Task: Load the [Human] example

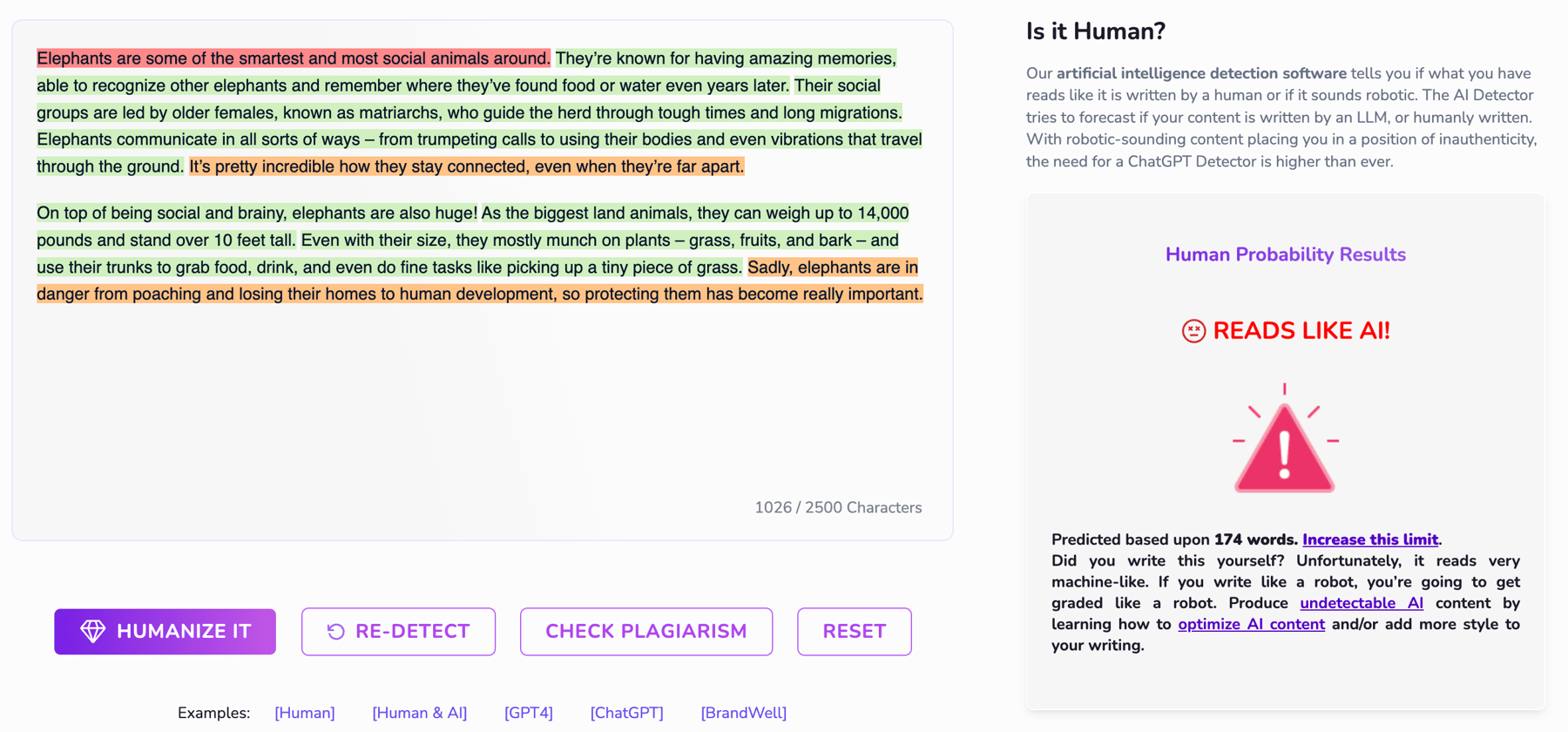Action: 305,713
